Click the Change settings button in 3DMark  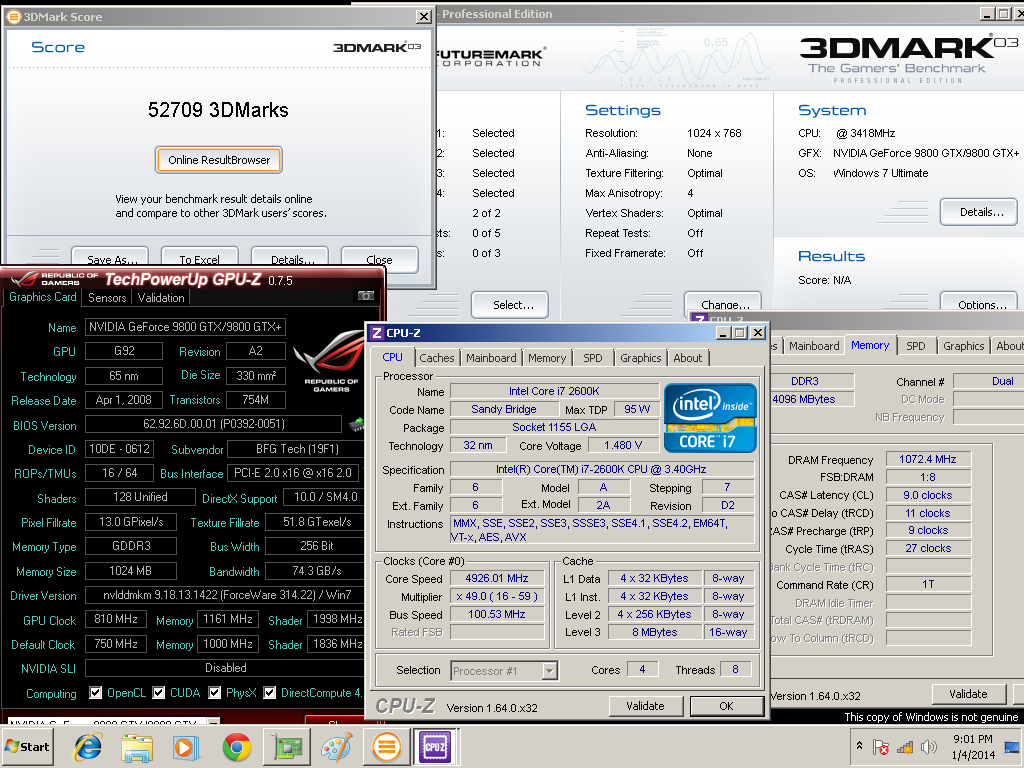click(723, 302)
